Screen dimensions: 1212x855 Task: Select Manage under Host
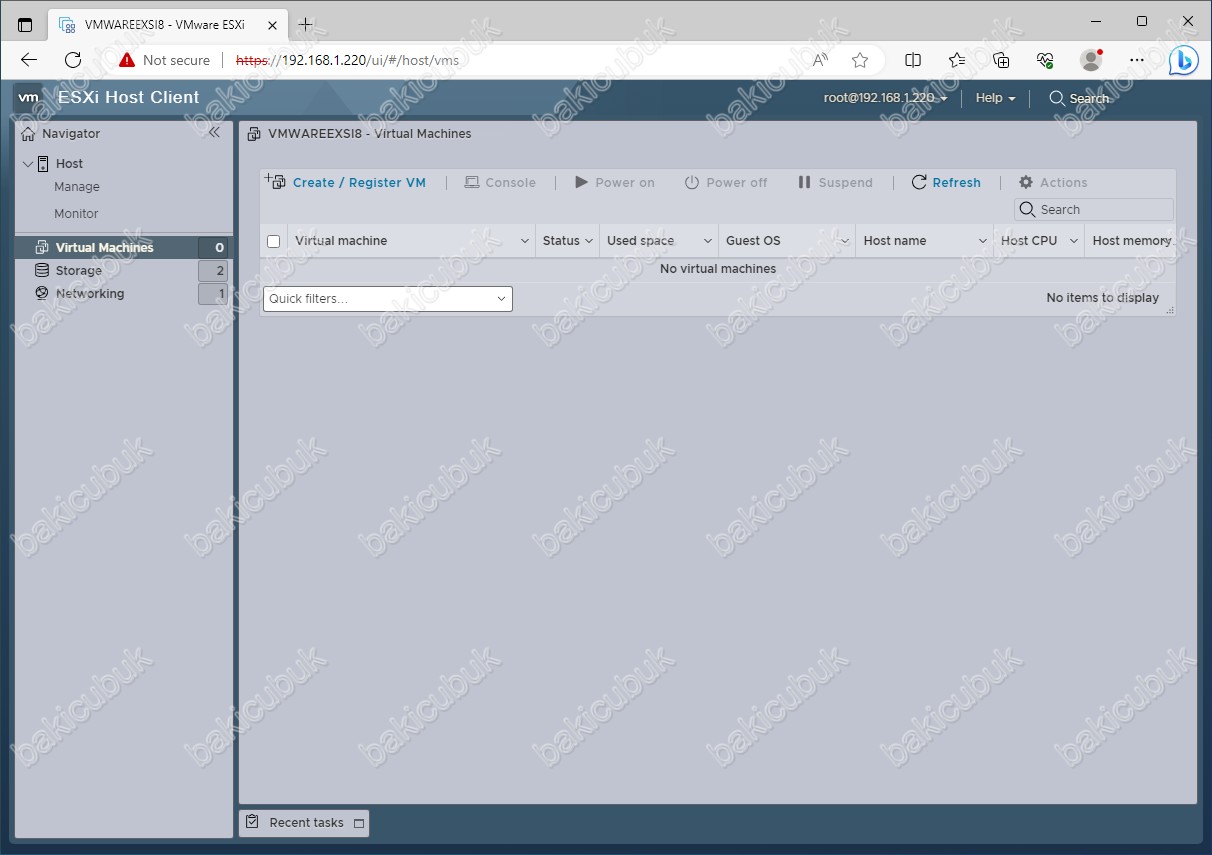77,187
